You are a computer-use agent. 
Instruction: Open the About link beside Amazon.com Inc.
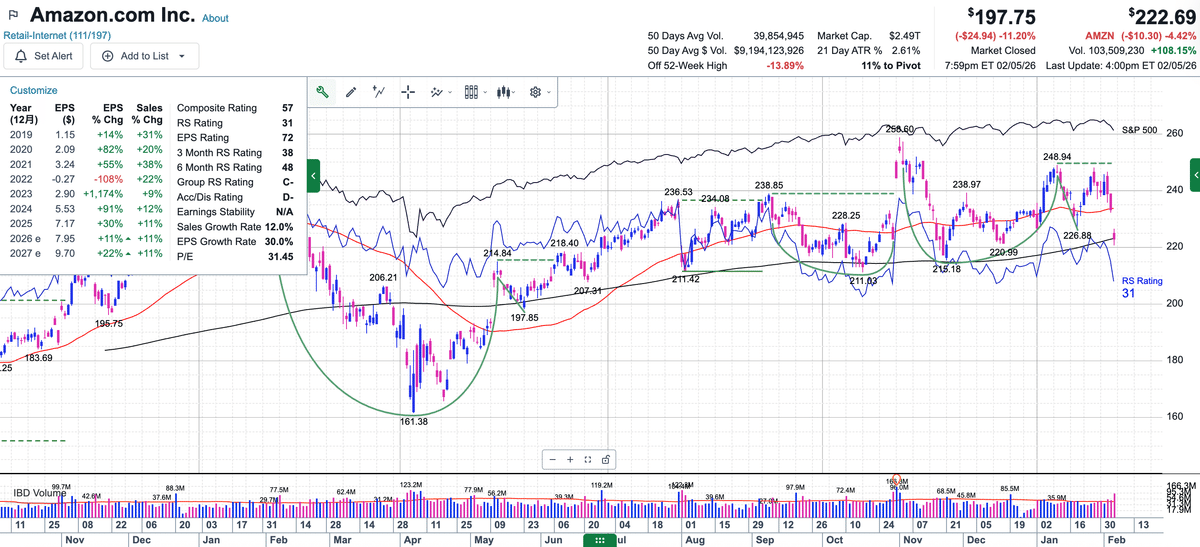tap(215, 19)
